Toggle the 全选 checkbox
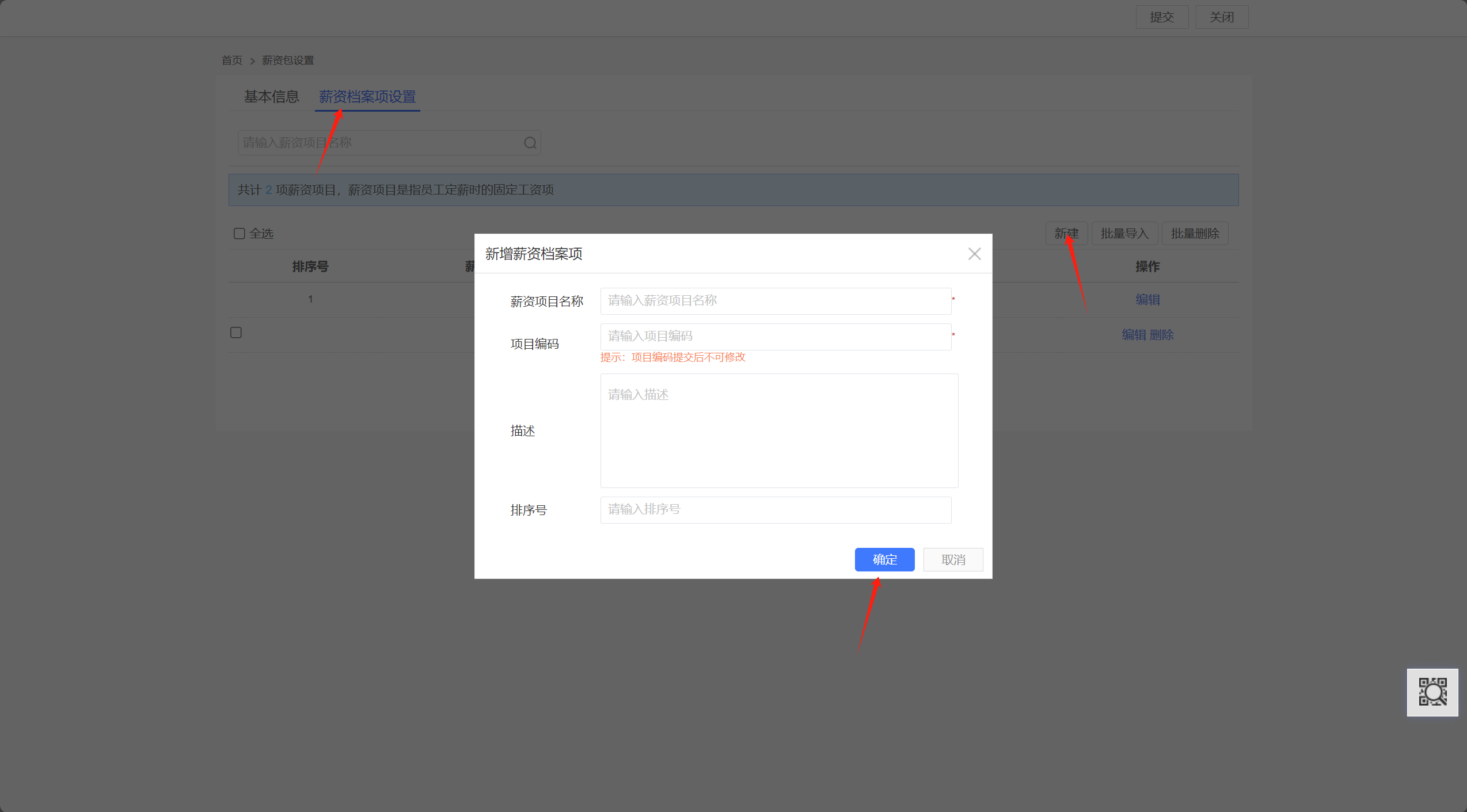The width and height of the screenshot is (1467, 812). point(240,234)
